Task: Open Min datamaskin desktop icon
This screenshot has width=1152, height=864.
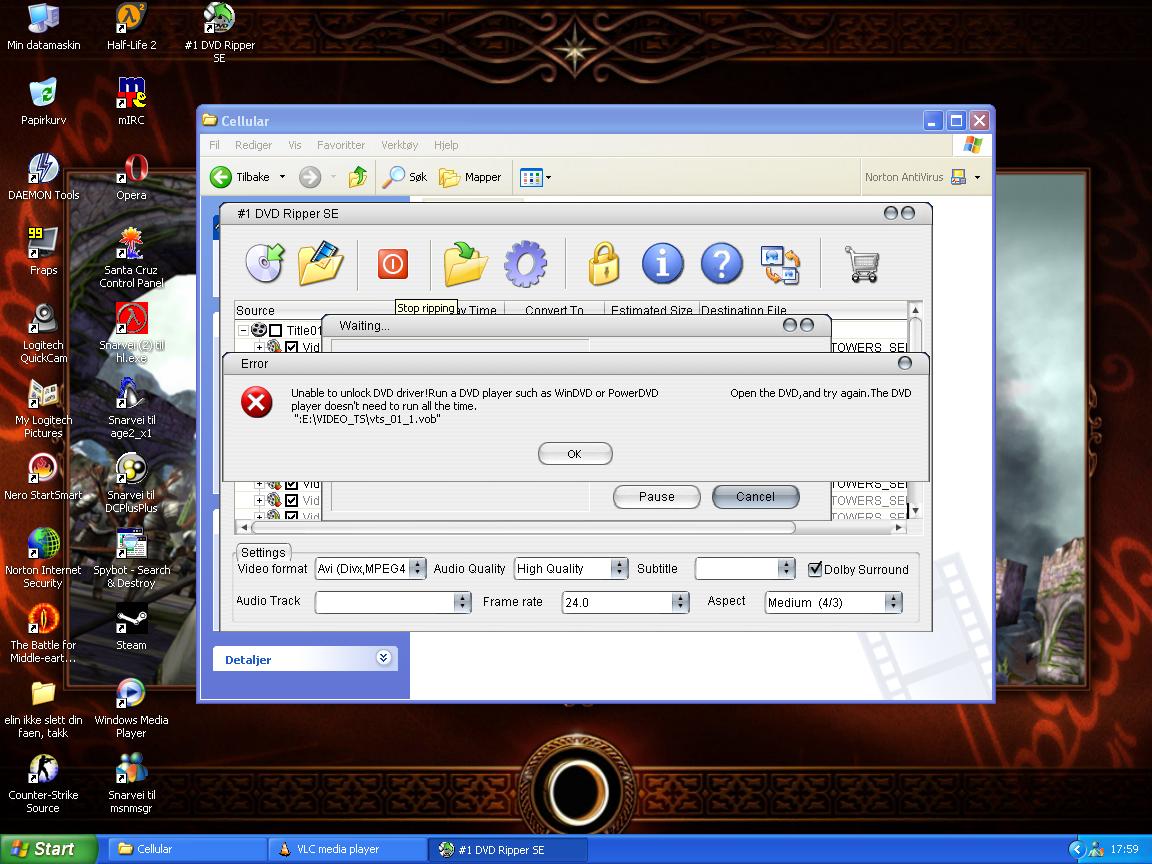Action: click(43, 26)
